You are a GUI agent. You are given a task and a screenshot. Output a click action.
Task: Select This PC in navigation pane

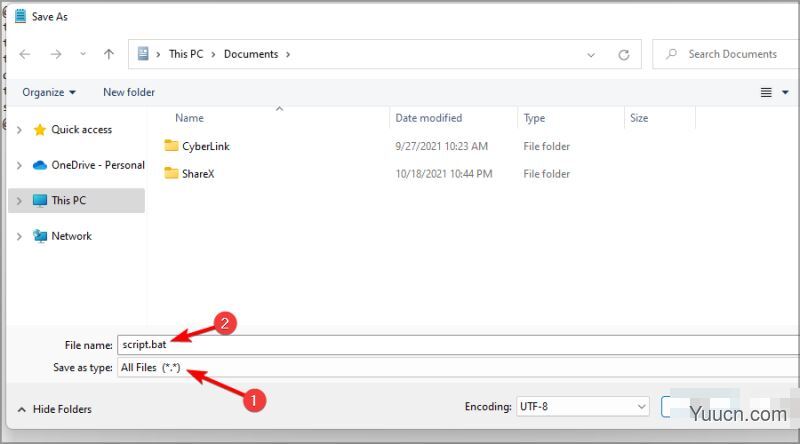pyautogui.click(x=68, y=200)
